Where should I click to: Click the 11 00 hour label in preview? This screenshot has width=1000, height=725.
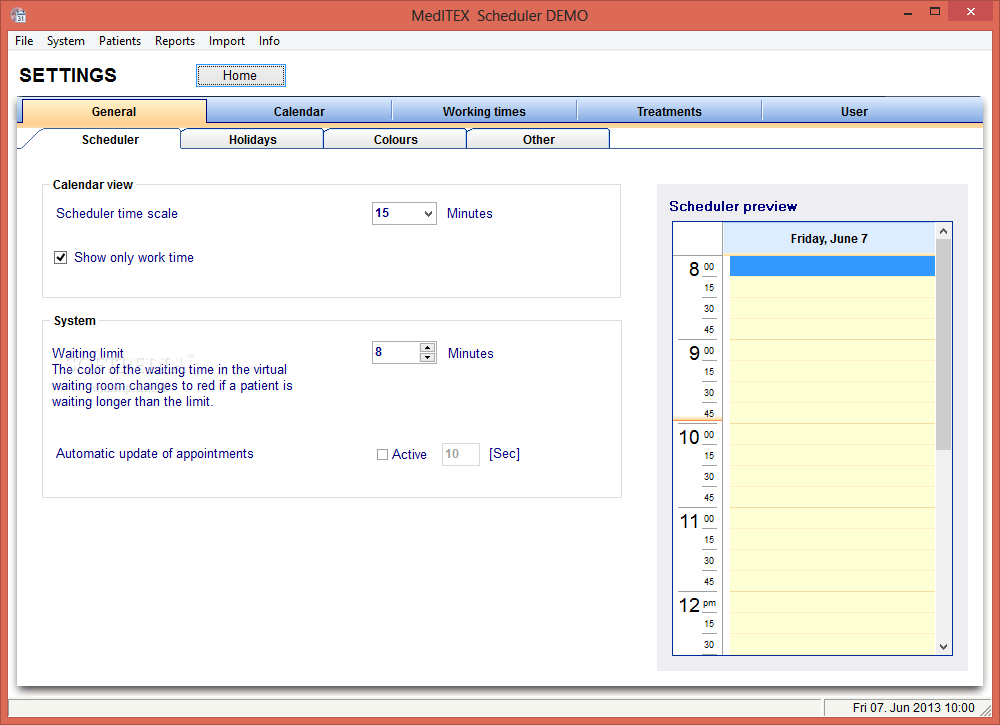697,521
